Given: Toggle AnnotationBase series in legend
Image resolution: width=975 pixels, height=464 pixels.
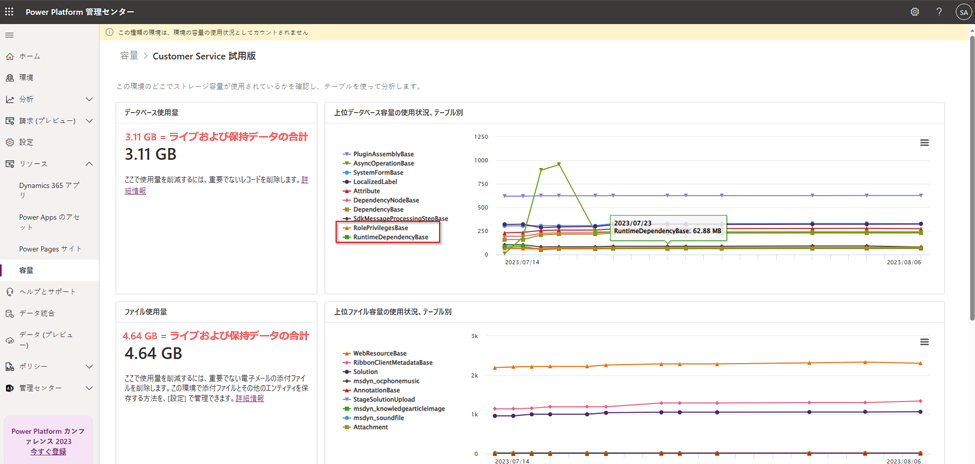Looking at the screenshot, I should (x=371, y=389).
